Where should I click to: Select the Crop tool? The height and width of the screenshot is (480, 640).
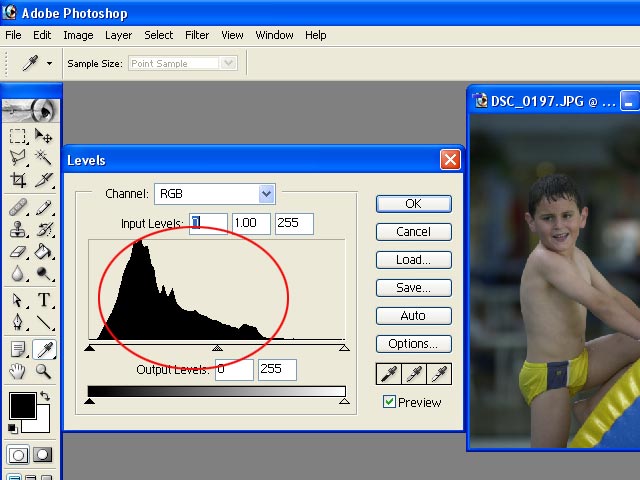(x=18, y=180)
